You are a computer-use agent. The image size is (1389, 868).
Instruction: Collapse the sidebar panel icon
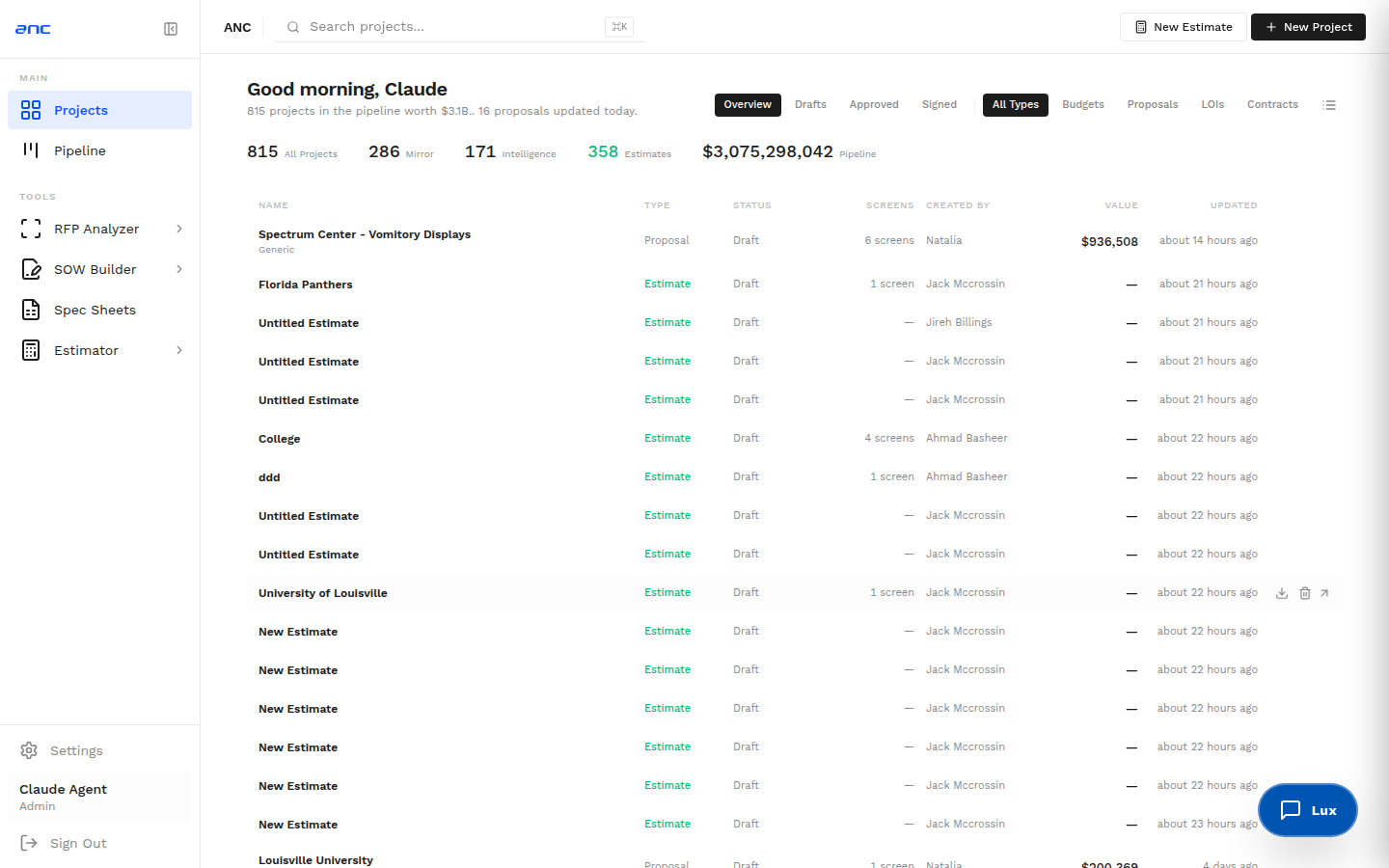171,29
